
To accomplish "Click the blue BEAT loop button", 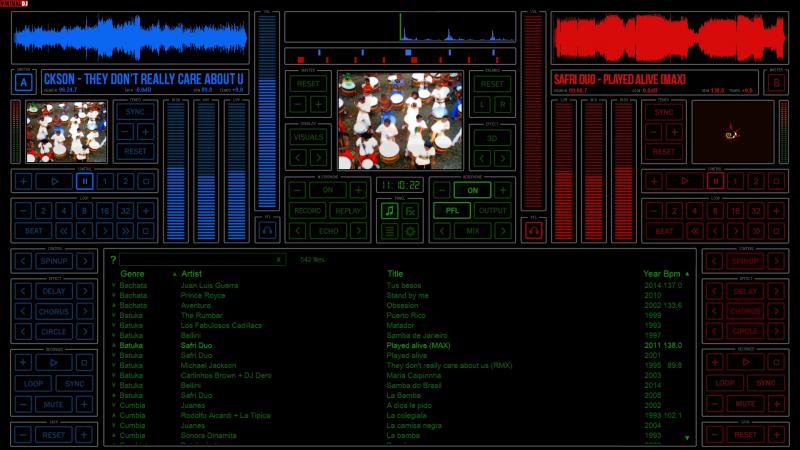I will 33,231.
